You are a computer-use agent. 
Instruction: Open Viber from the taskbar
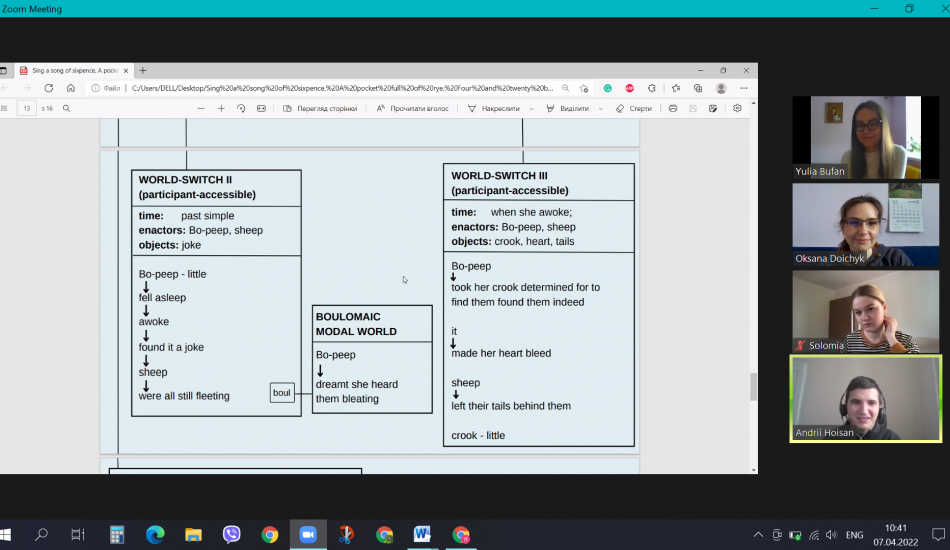(232, 535)
